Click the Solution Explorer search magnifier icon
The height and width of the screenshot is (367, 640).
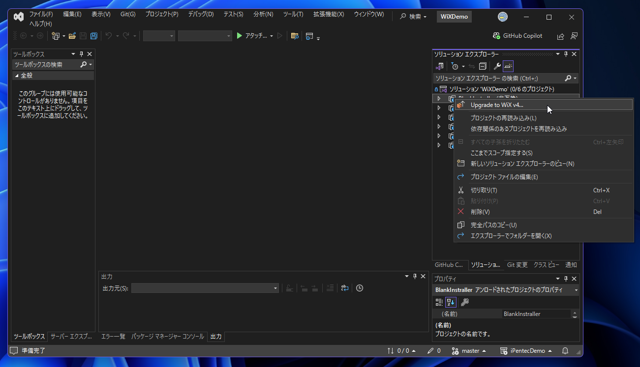coord(568,78)
